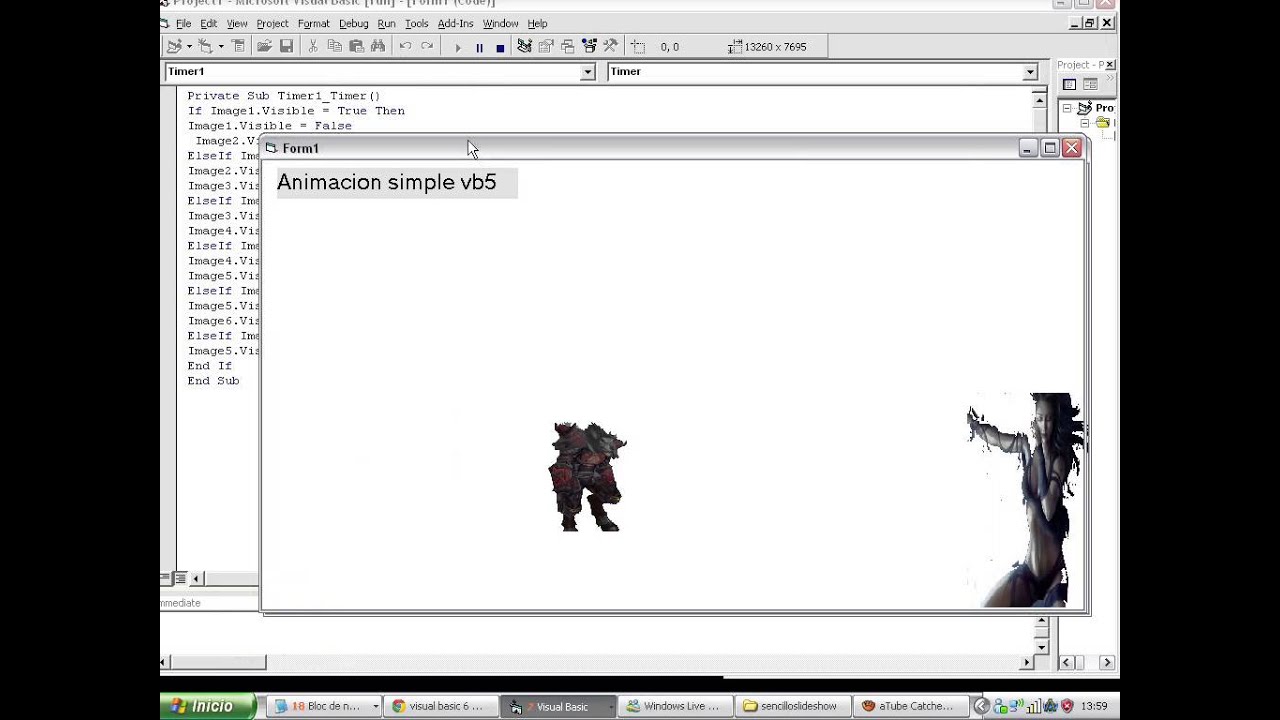This screenshot has height=720, width=1280.
Task: Open the Toolbox hammer-wrench icon
Action: [x=610, y=46]
